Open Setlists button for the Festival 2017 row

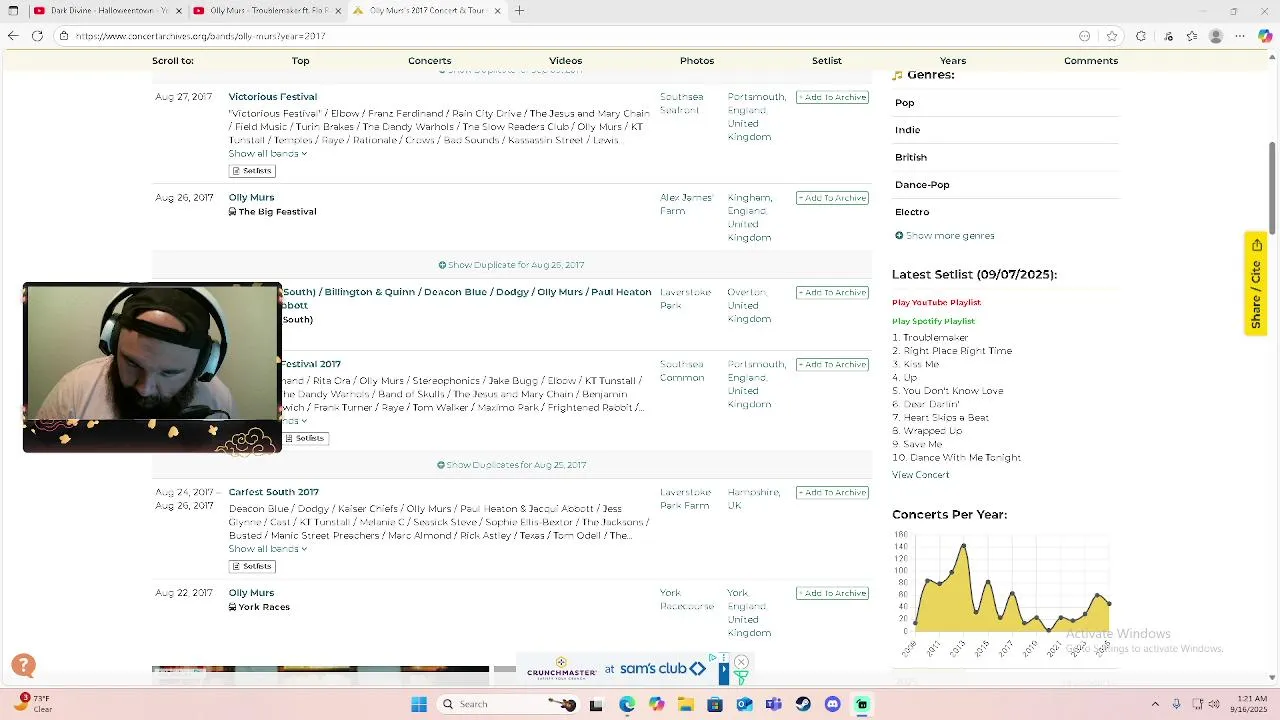[x=305, y=438]
